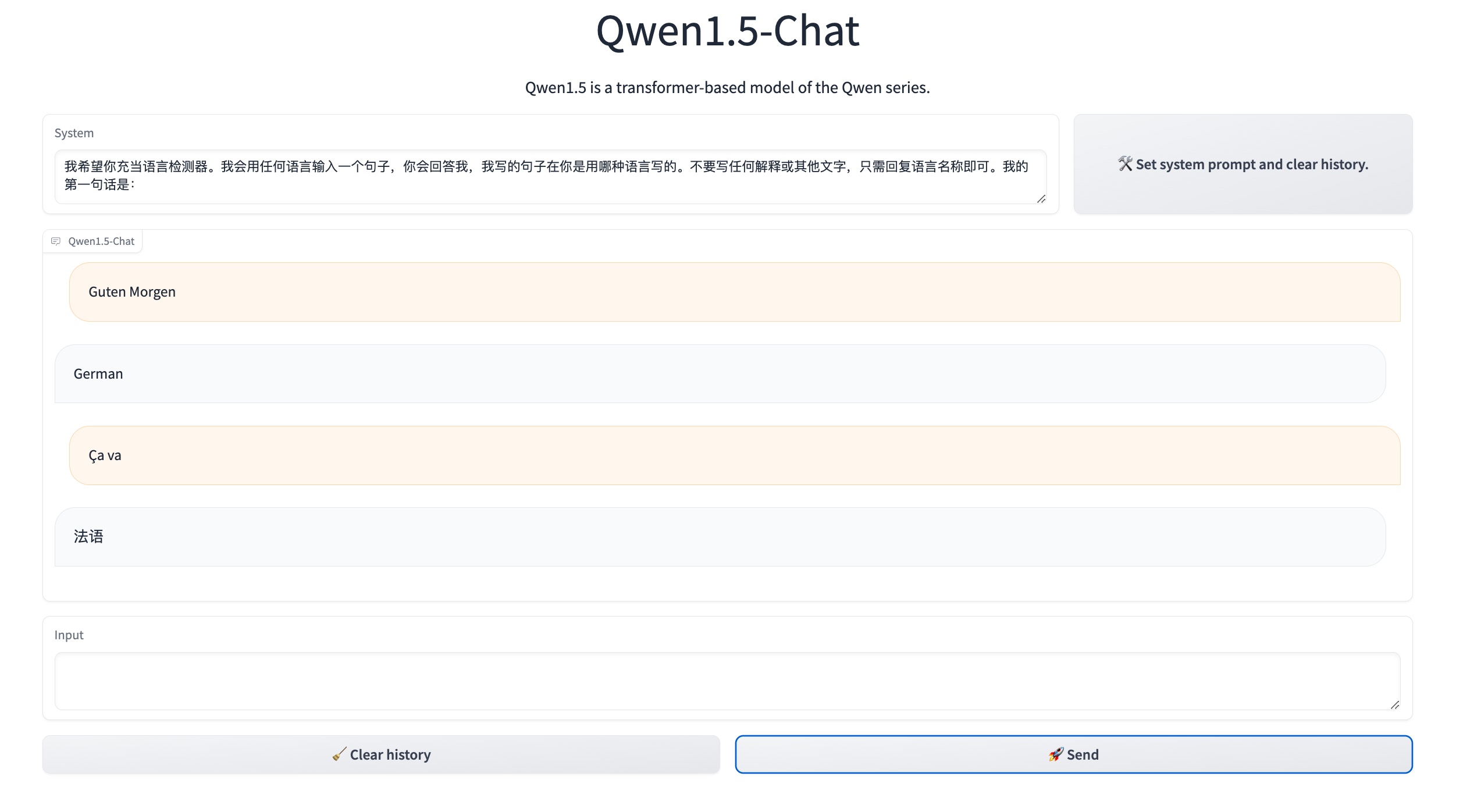The image size is (1481, 812).
Task: Click the rocket icon on Send button
Action: (x=1056, y=754)
